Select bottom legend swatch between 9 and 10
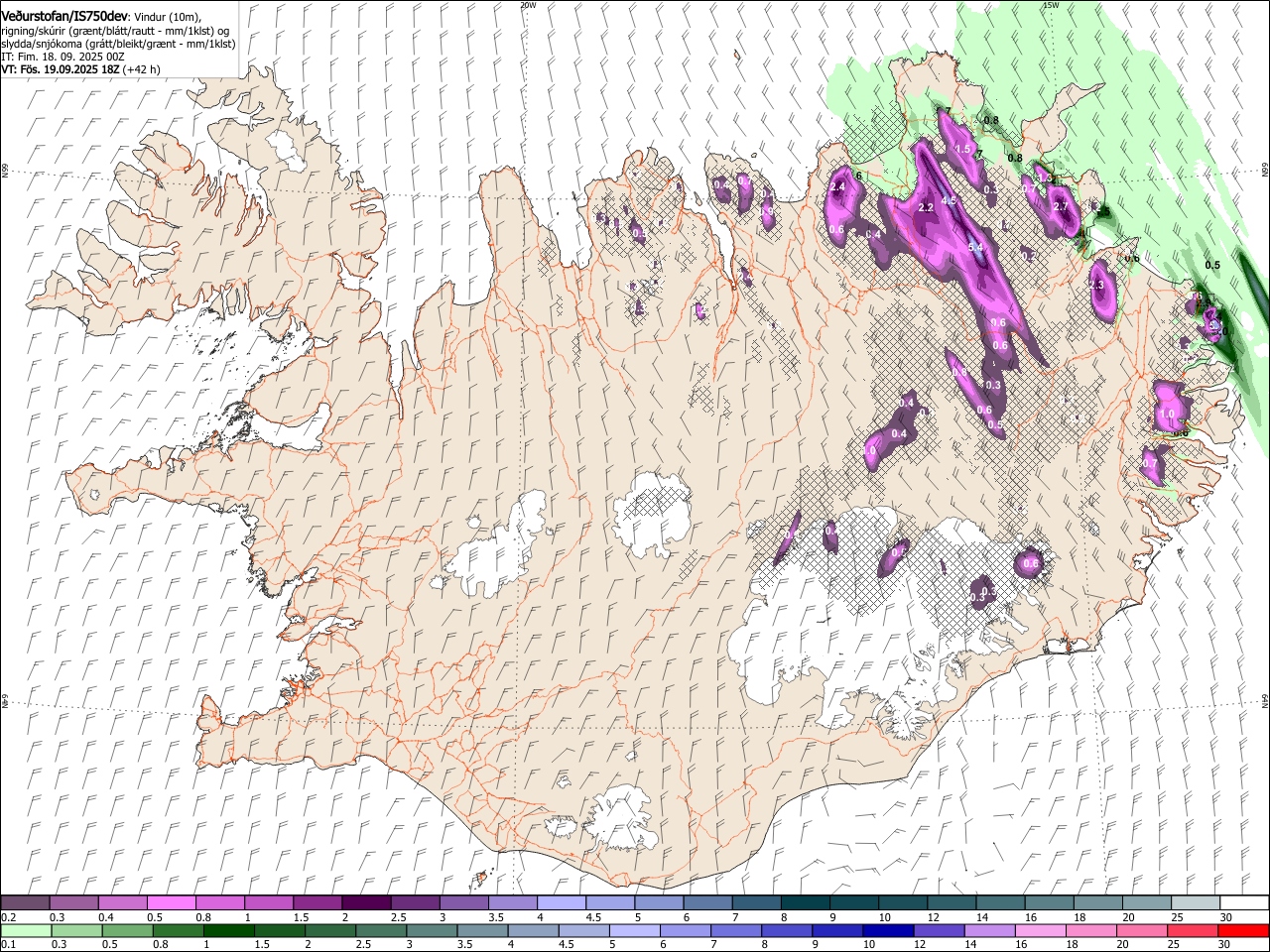Viewport: 1270px width, 952px height. pos(836,930)
